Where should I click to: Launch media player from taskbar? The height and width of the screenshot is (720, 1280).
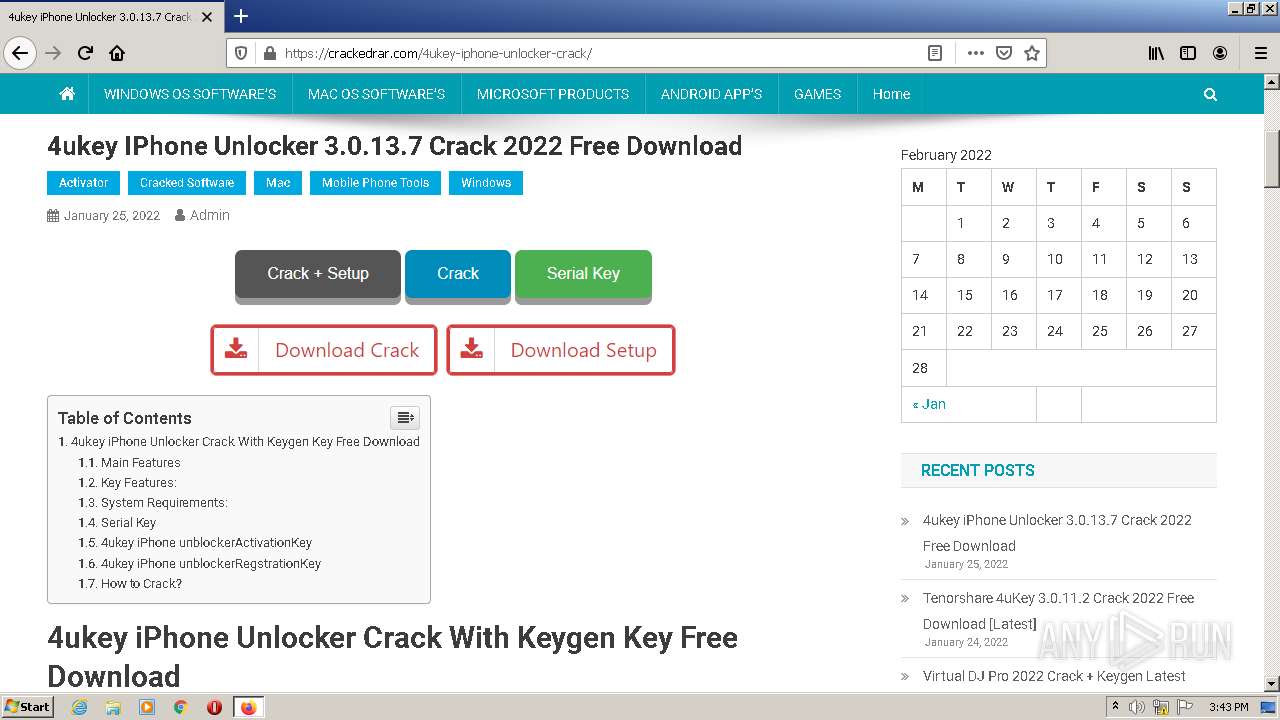pos(147,707)
